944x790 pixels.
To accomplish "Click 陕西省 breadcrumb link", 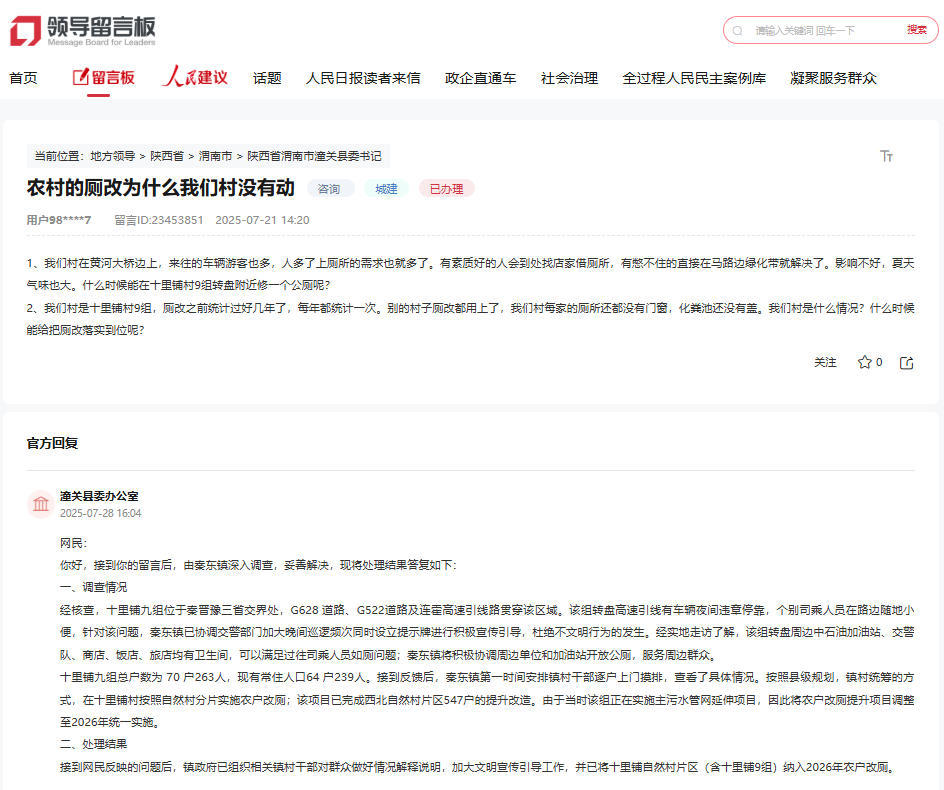I will (x=167, y=157).
